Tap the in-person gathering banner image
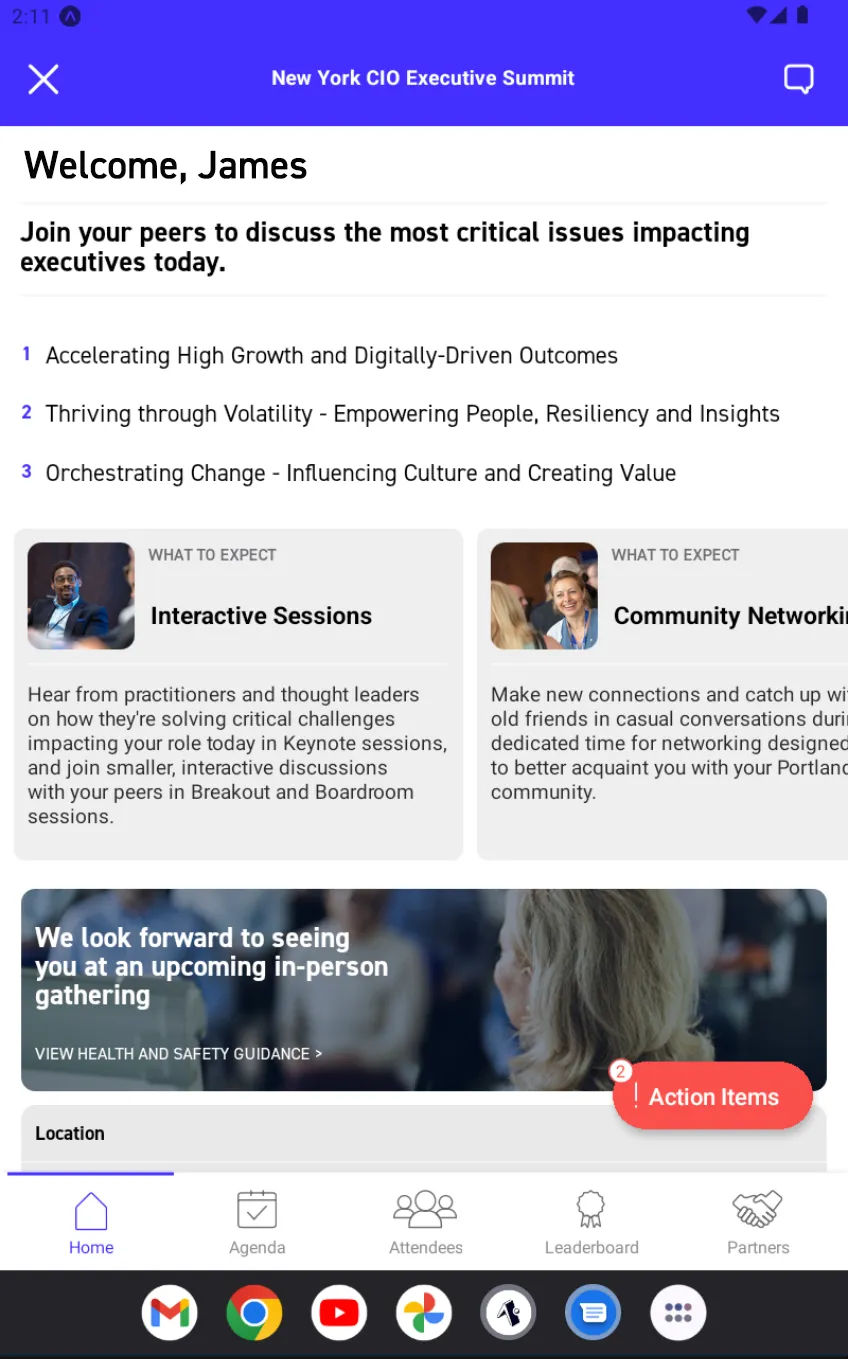 point(424,990)
